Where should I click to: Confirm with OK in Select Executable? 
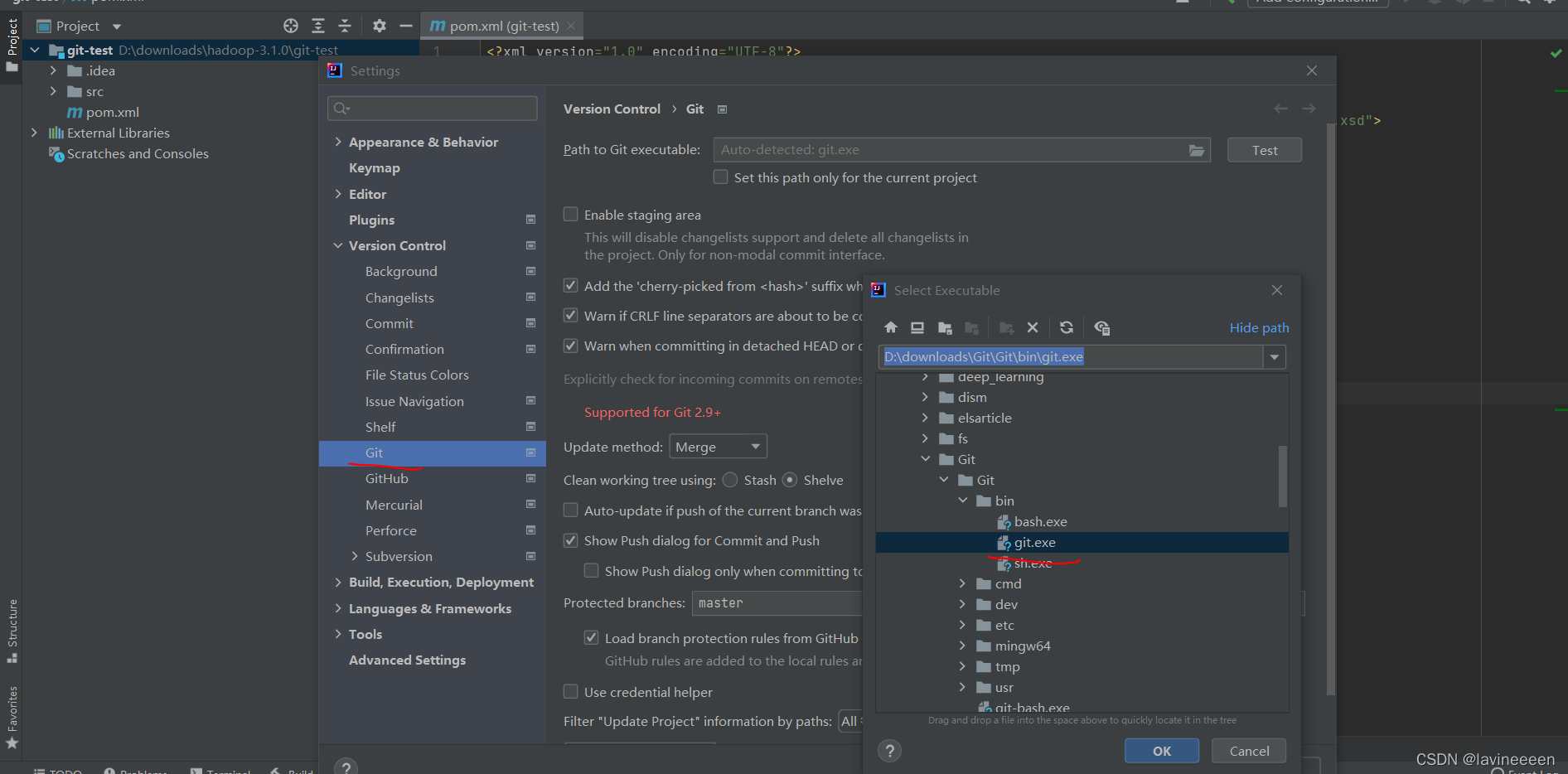pyautogui.click(x=1162, y=751)
